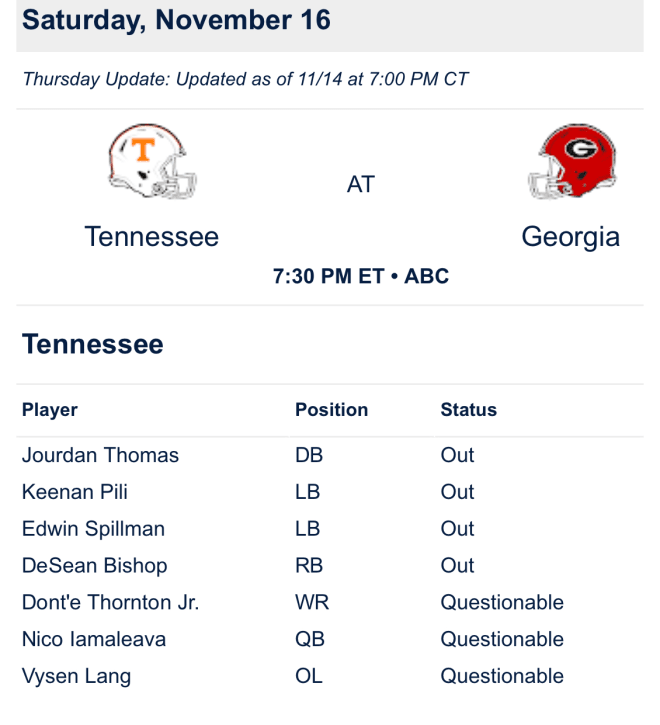Sort by the Position column header
Viewport: 660px width, 725px height.
pos(332,410)
